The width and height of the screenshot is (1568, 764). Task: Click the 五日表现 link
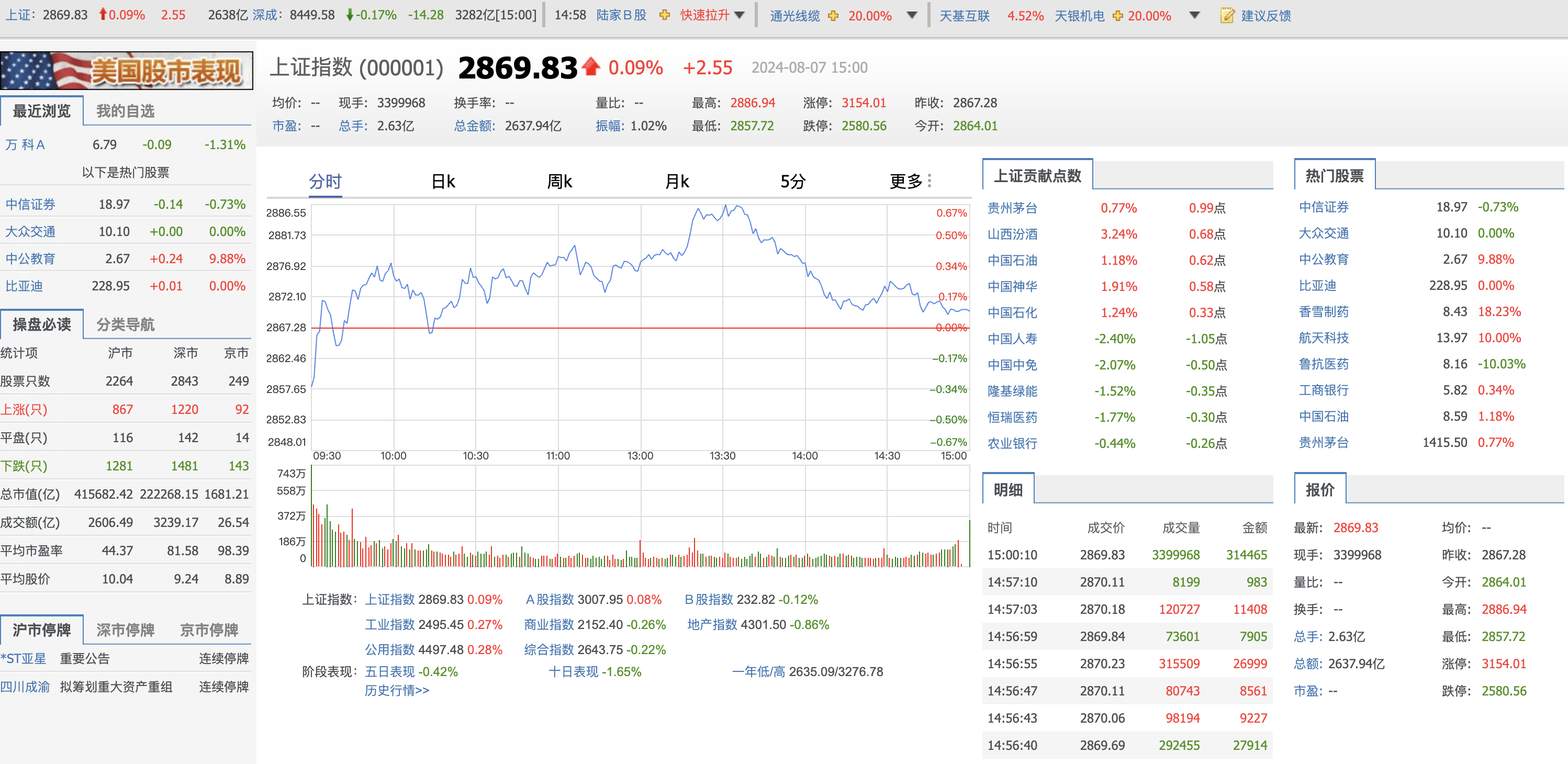(389, 672)
